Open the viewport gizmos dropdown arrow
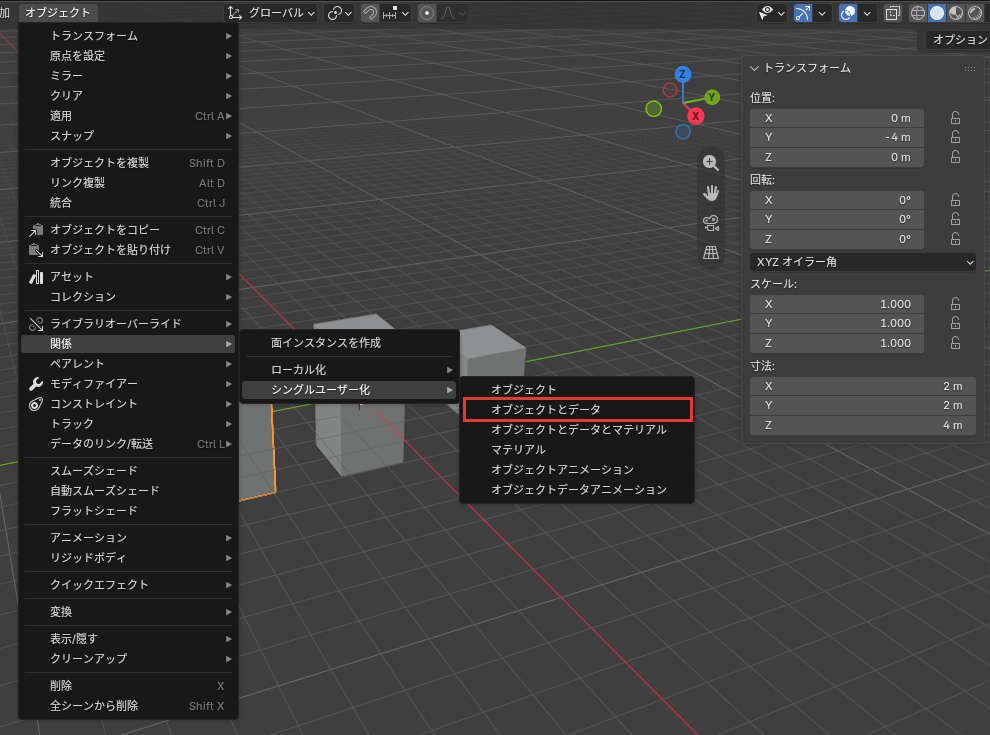The height and width of the screenshot is (735, 990). pos(821,13)
